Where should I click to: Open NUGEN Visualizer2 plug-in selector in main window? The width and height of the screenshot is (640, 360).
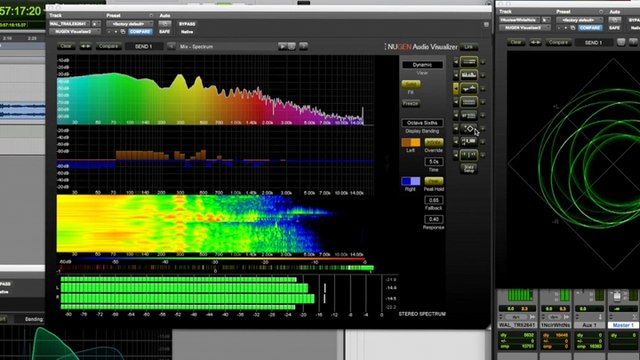click(x=74, y=31)
